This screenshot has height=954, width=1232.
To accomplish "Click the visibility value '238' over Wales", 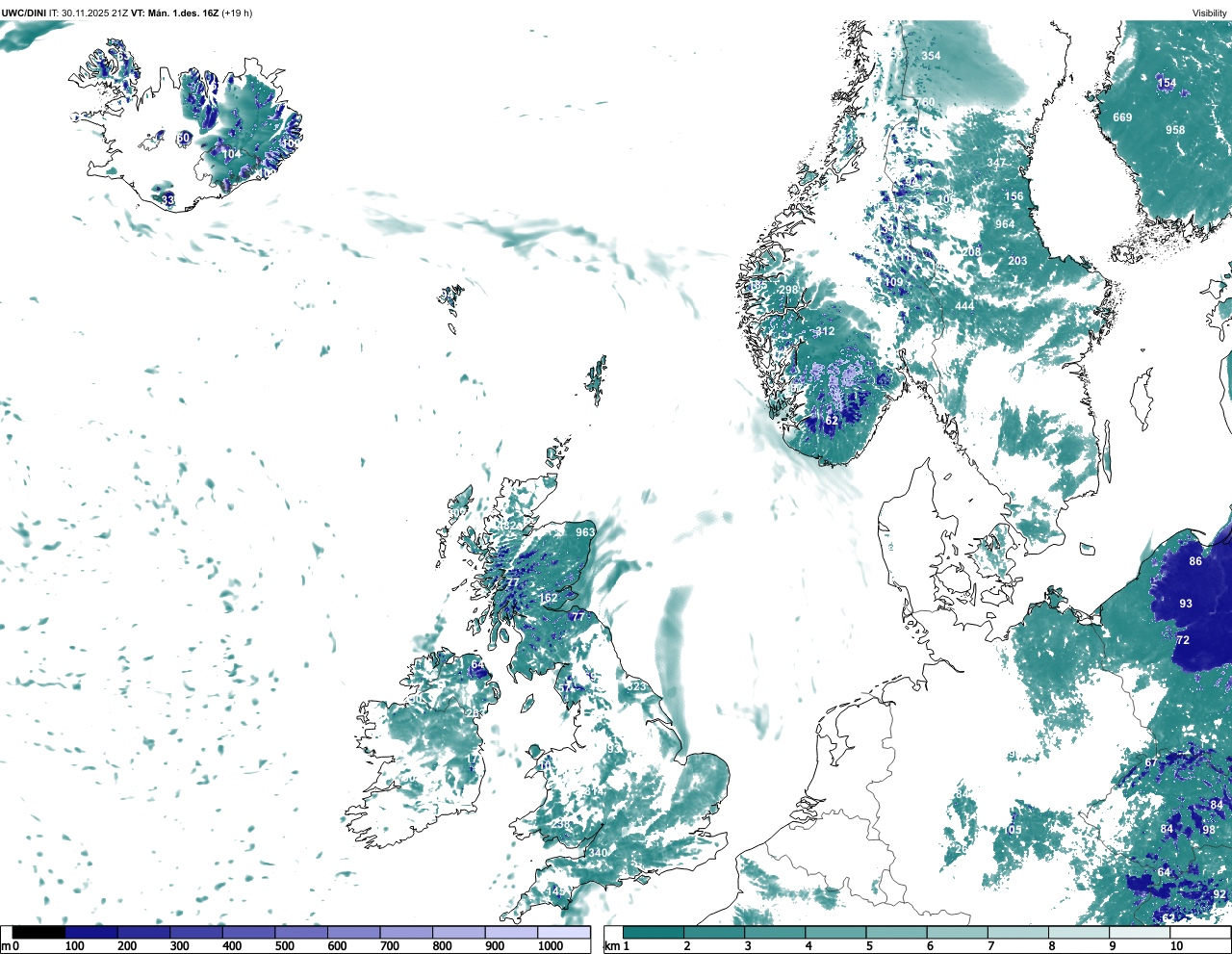I will pyautogui.click(x=560, y=824).
